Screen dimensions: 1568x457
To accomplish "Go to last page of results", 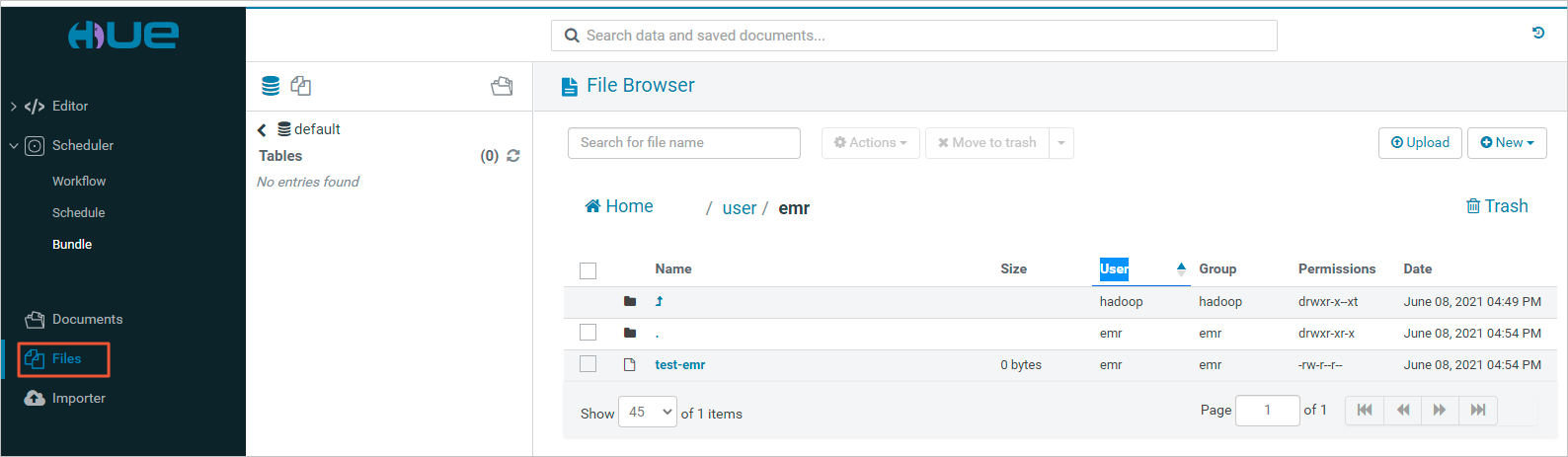I will pos(1478,410).
